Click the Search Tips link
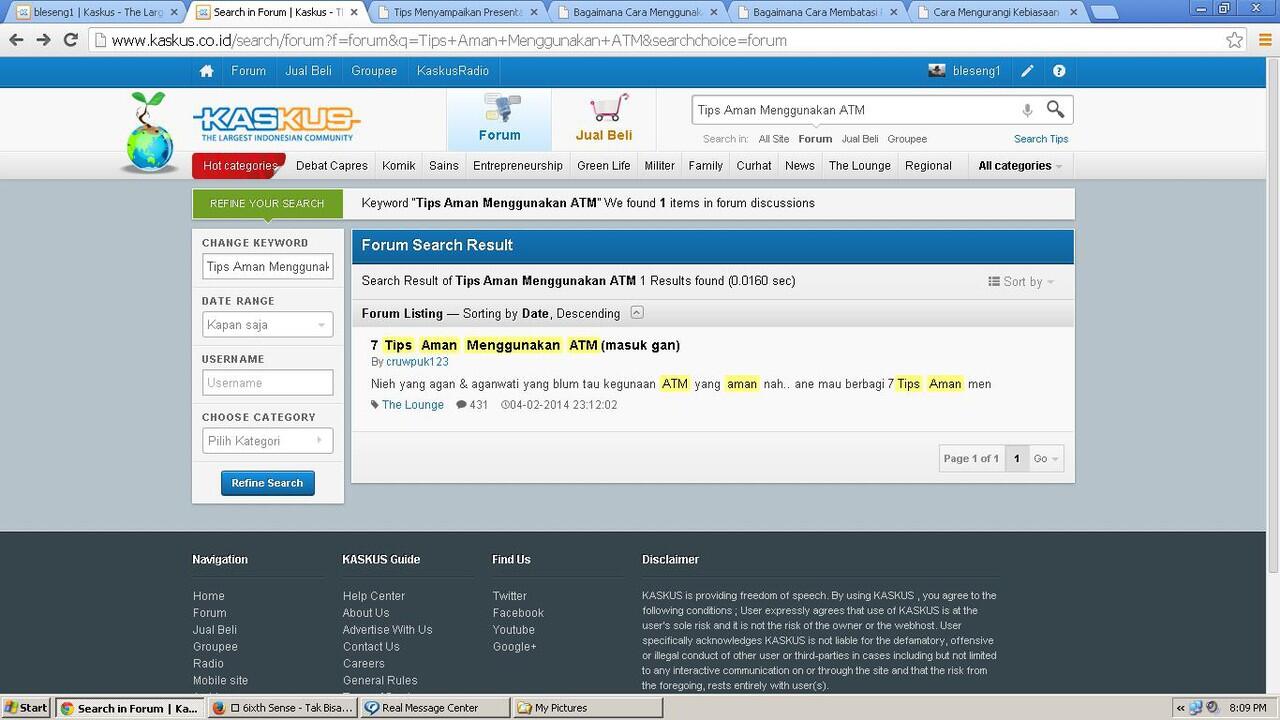Screen dimensions: 1280x720 click(1041, 139)
